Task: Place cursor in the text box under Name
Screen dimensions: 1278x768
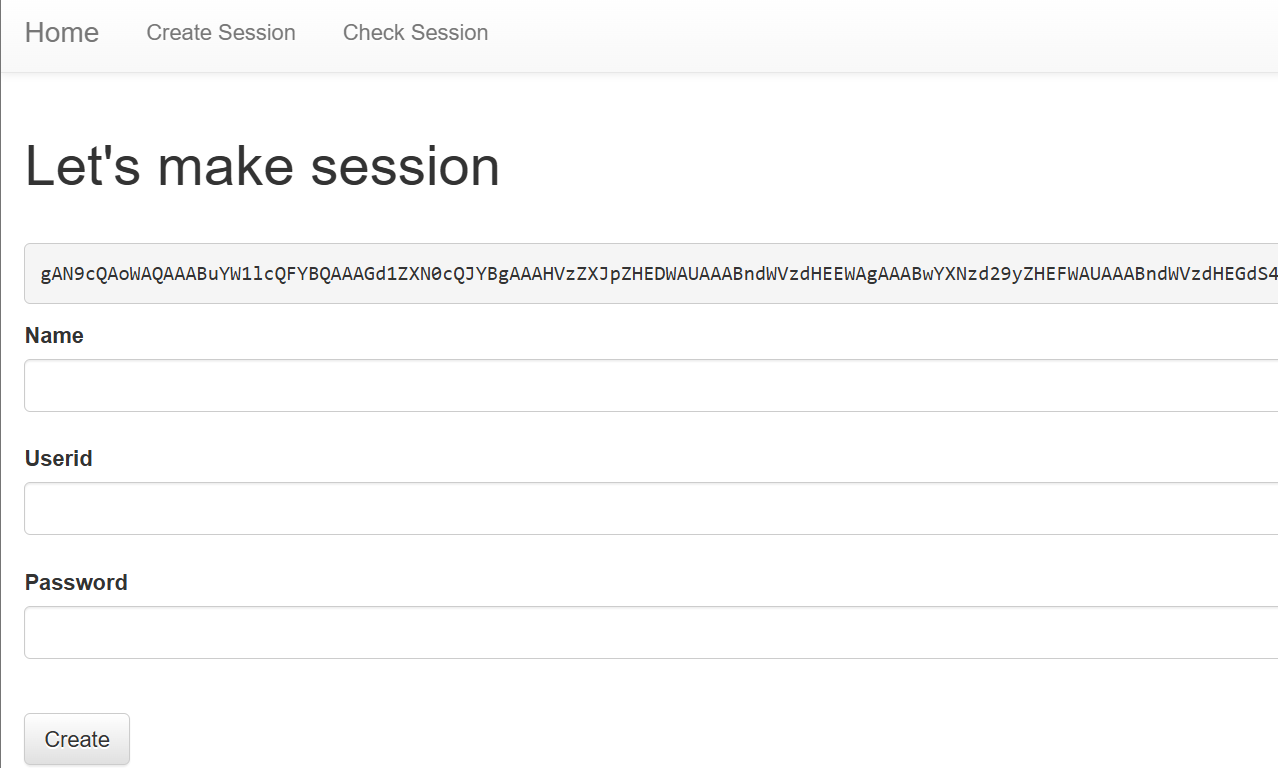Action: (x=651, y=385)
